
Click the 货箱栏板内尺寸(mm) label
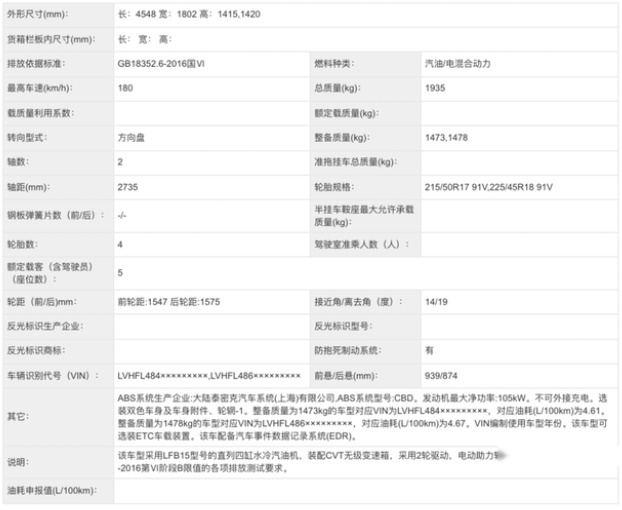[51, 39]
